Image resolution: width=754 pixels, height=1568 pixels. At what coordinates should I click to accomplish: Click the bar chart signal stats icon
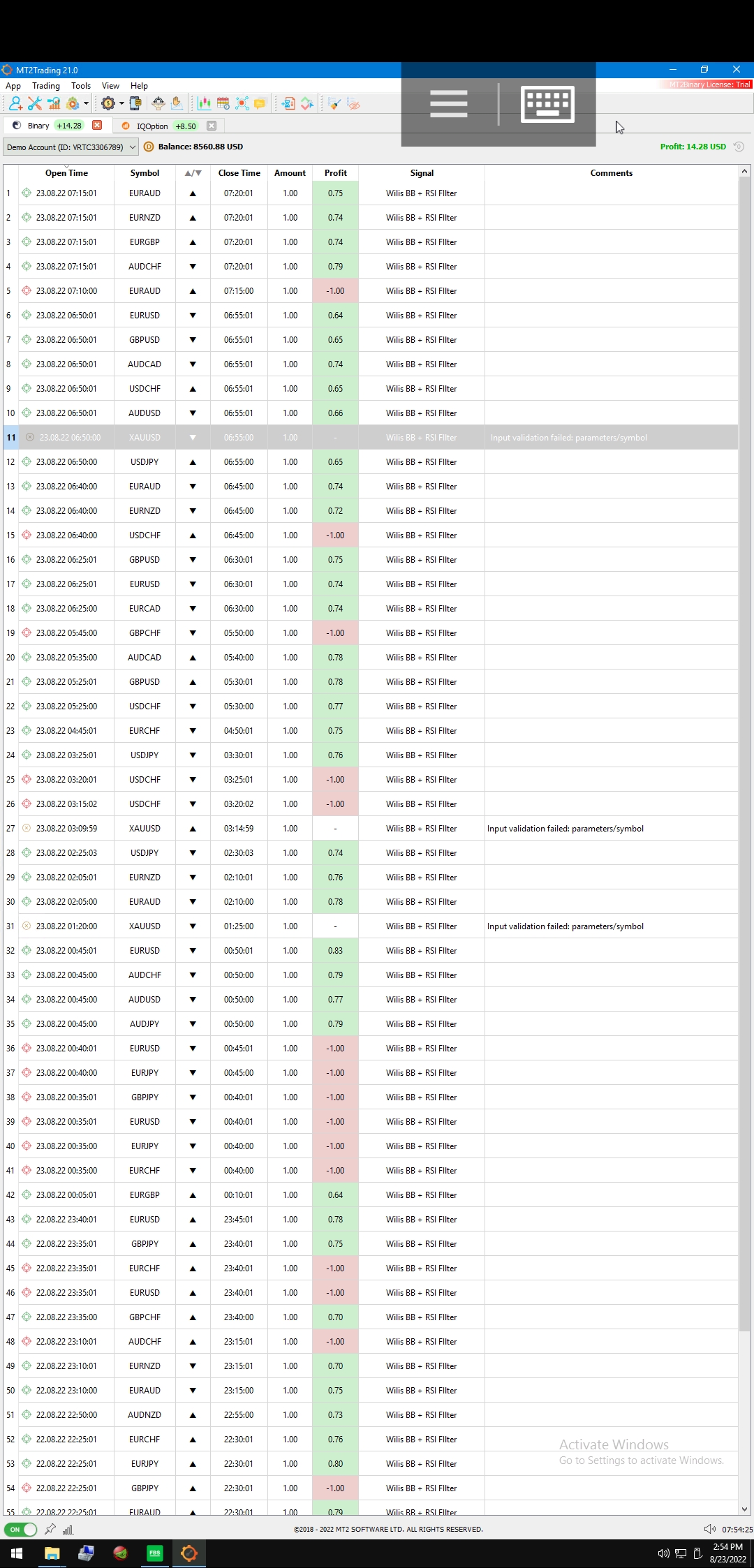(54, 104)
